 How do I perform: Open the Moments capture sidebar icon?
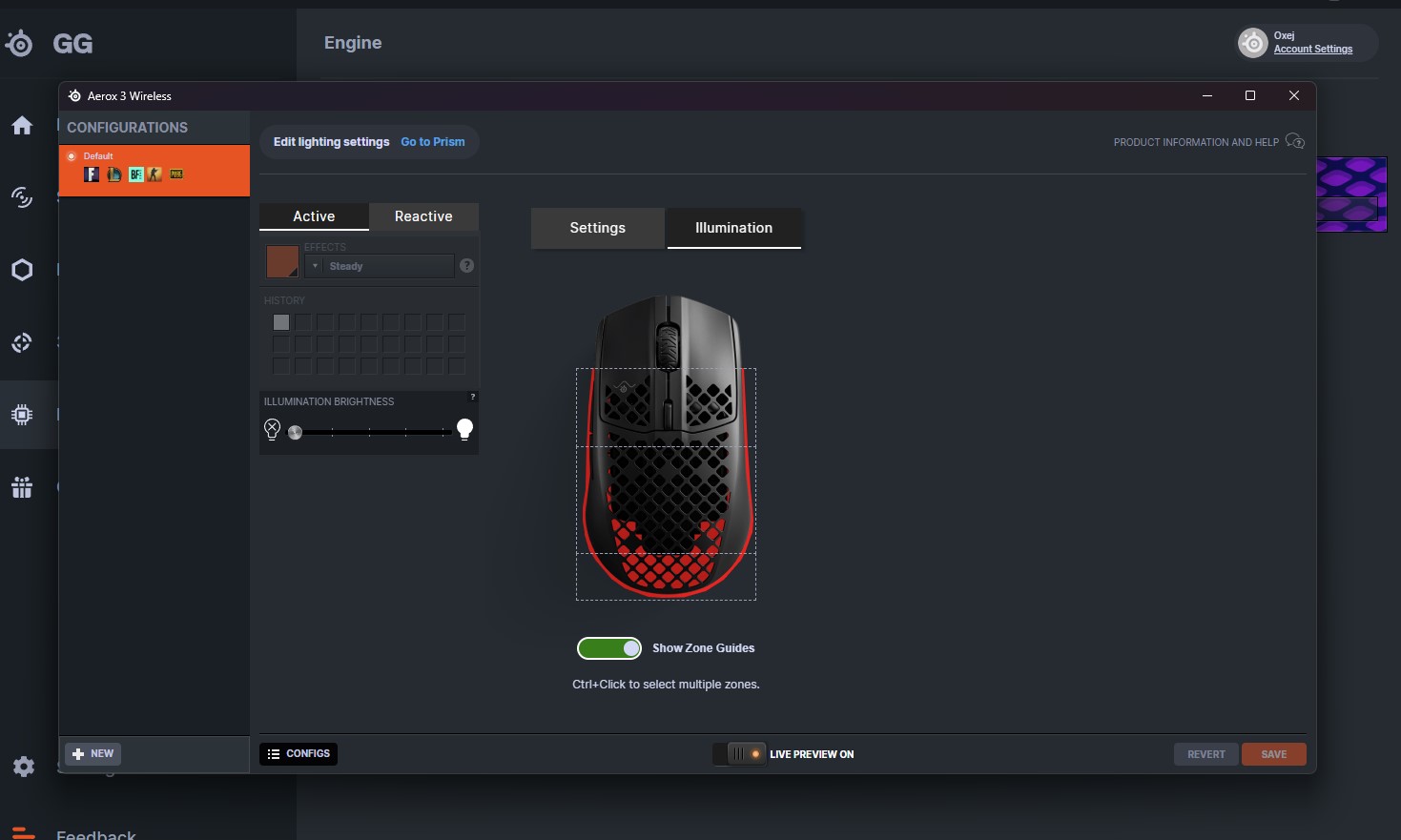(x=22, y=342)
